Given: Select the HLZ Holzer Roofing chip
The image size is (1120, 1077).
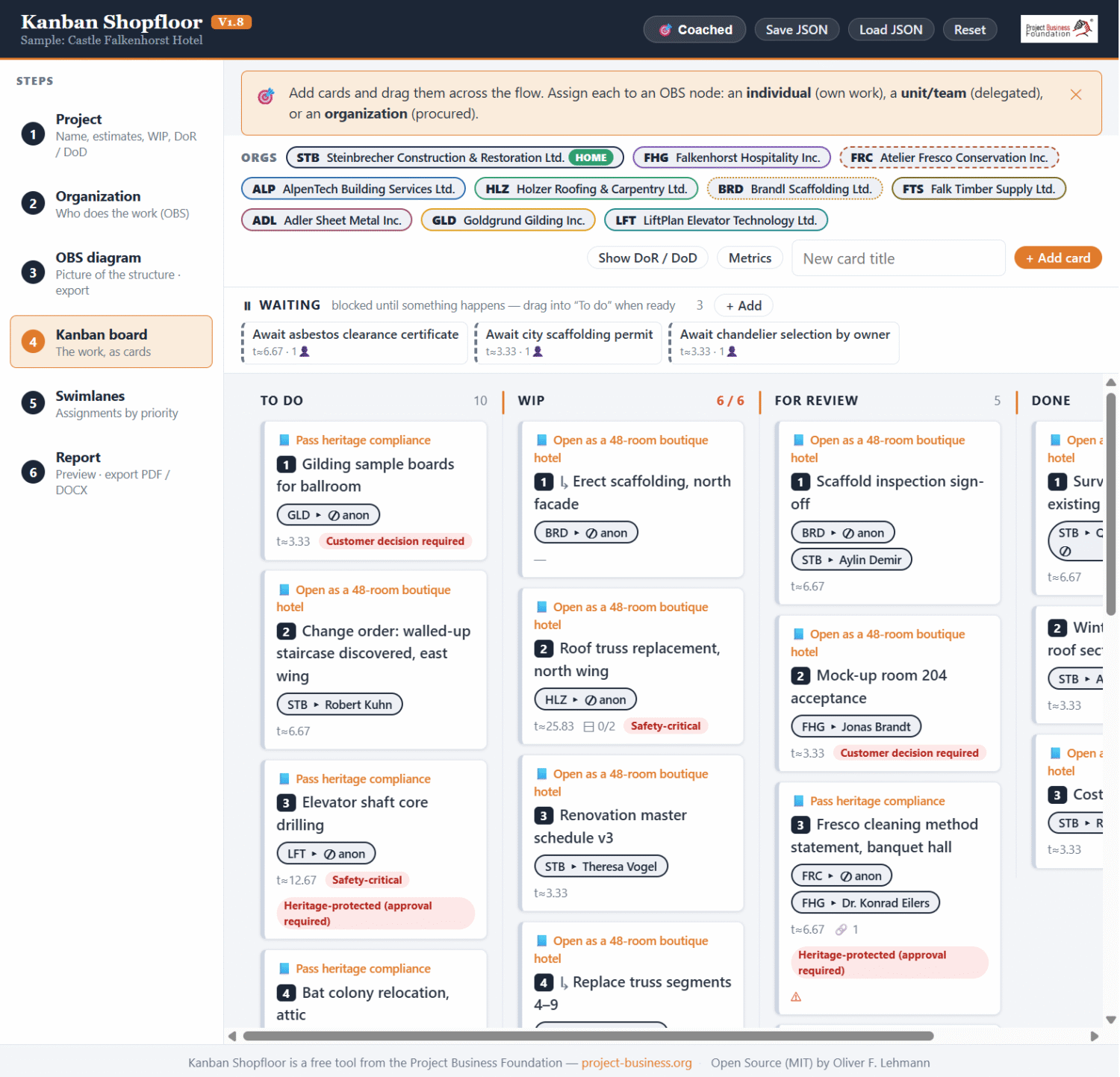Looking at the screenshot, I should point(586,189).
